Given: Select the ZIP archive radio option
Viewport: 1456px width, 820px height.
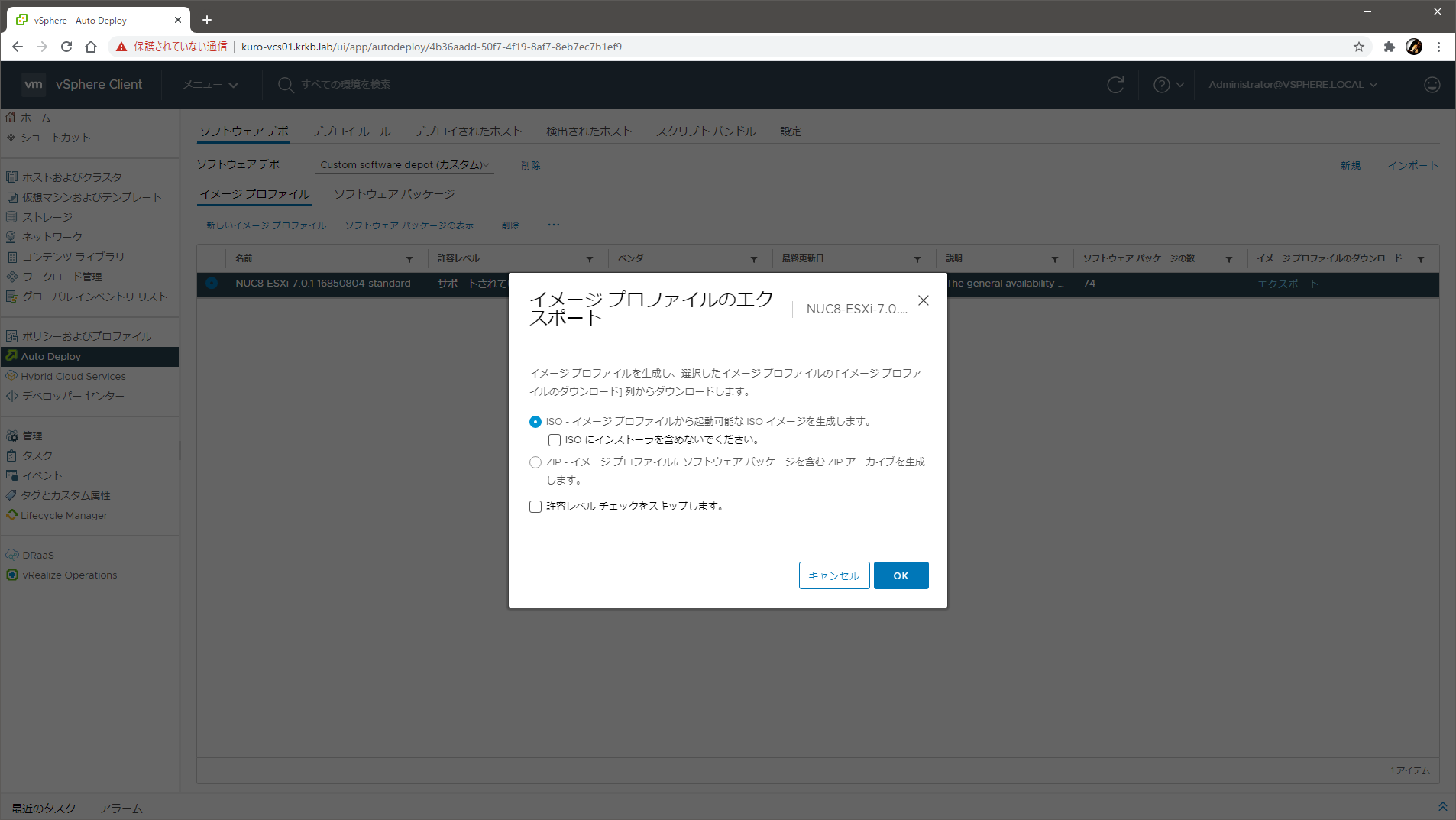Looking at the screenshot, I should click(x=535, y=462).
